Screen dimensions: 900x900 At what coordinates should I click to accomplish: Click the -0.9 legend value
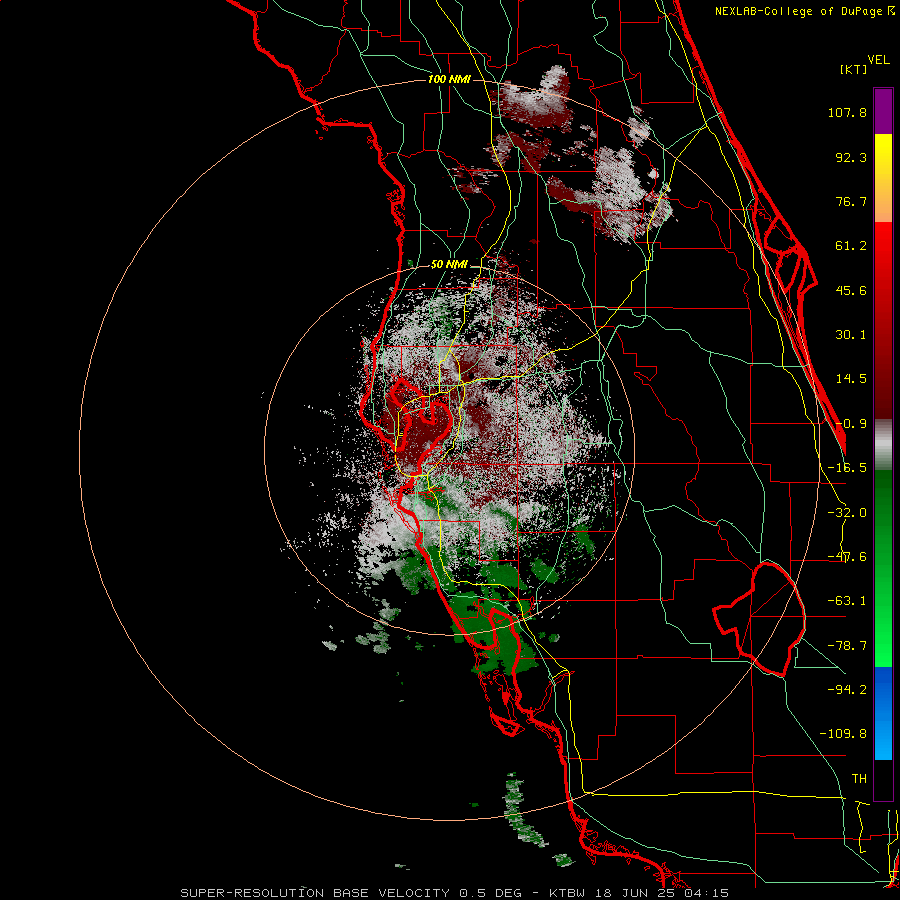pos(851,424)
